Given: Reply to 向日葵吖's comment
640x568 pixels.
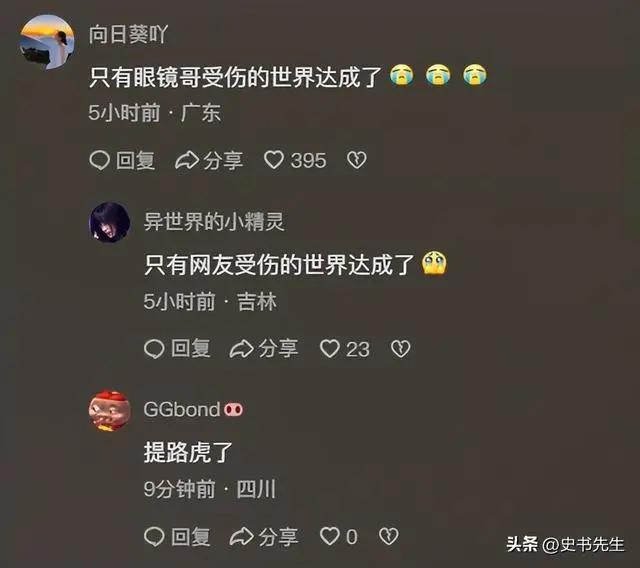Looking at the screenshot, I should (122, 160).
